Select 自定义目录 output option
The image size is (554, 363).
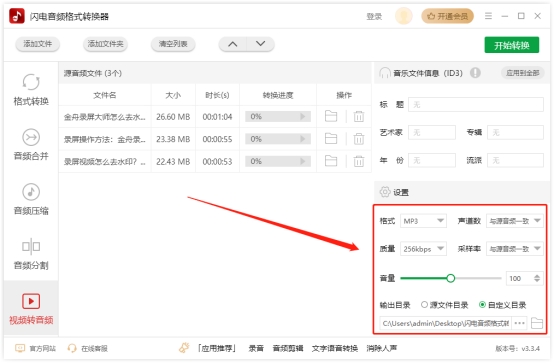click(x=502, y=305)
